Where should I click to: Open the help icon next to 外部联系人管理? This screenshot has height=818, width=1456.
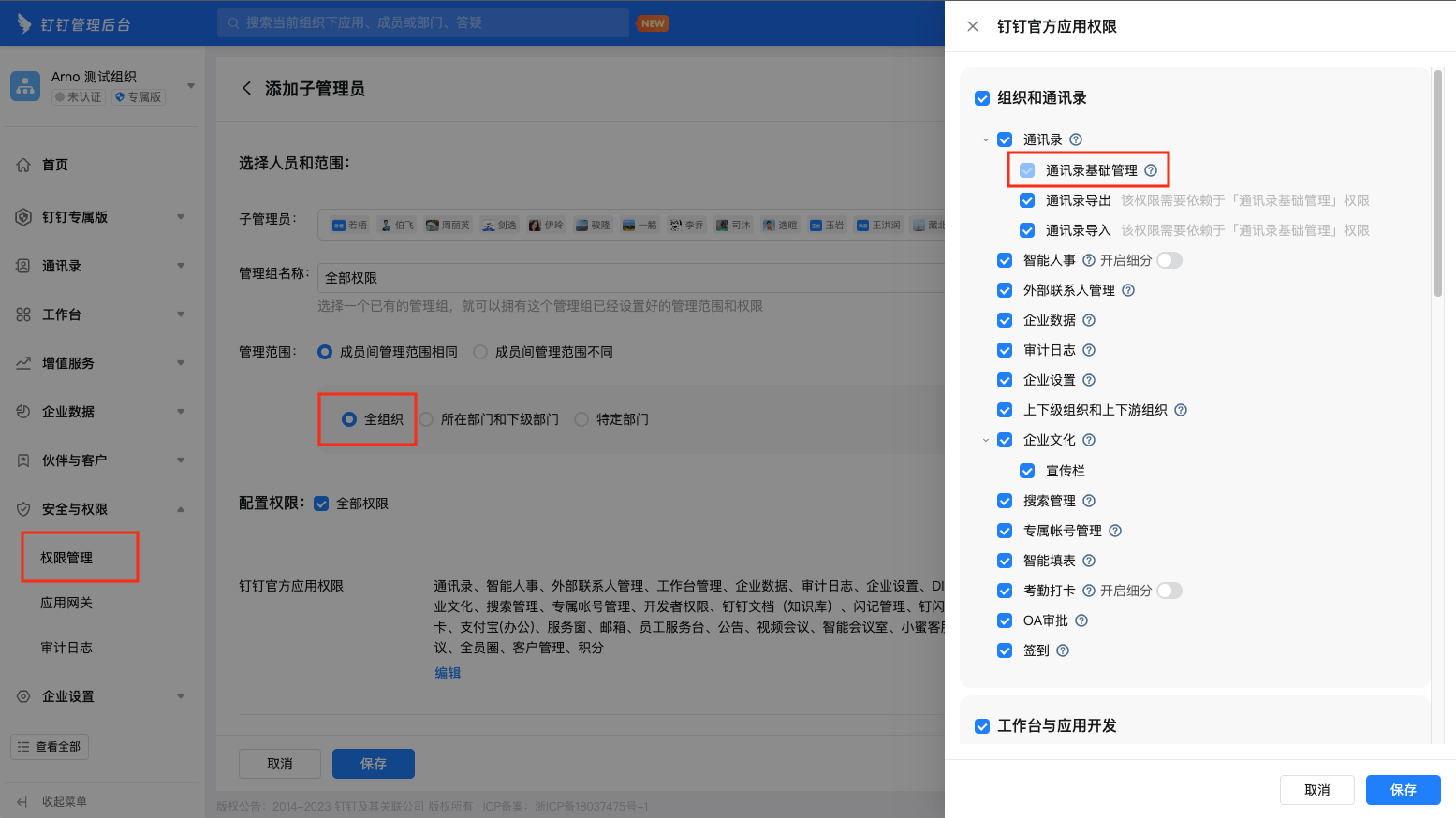(1128, 290)
